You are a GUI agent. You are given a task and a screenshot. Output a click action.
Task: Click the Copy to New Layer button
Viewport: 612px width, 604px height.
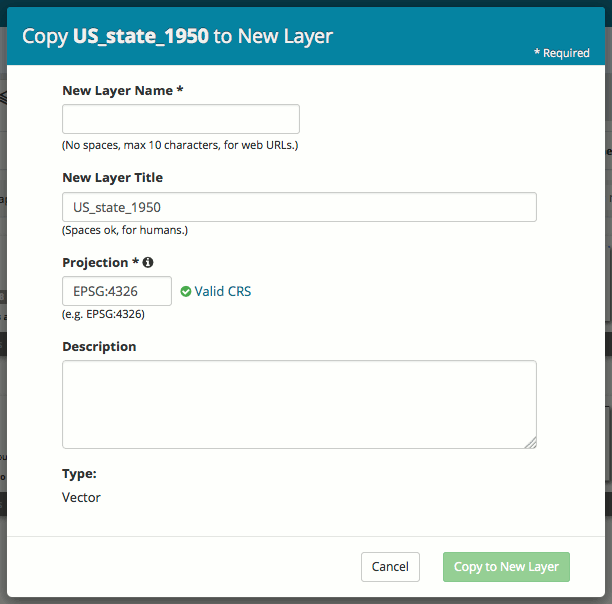pyautogui.click(x=506, y=567)
